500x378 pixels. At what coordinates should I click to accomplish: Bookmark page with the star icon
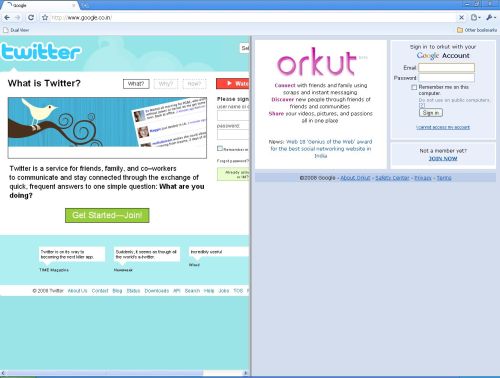pyautogui.click(x=45, y=17)
